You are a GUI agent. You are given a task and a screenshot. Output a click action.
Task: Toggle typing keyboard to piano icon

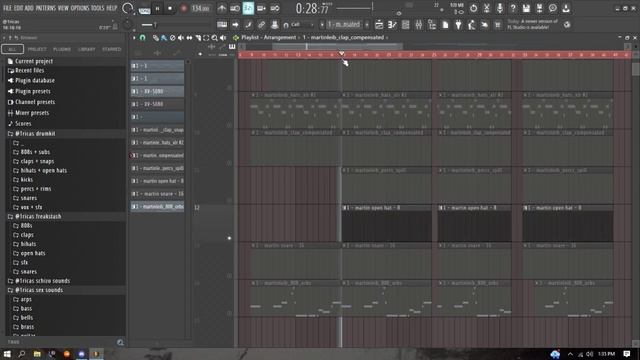coord(222,25)
